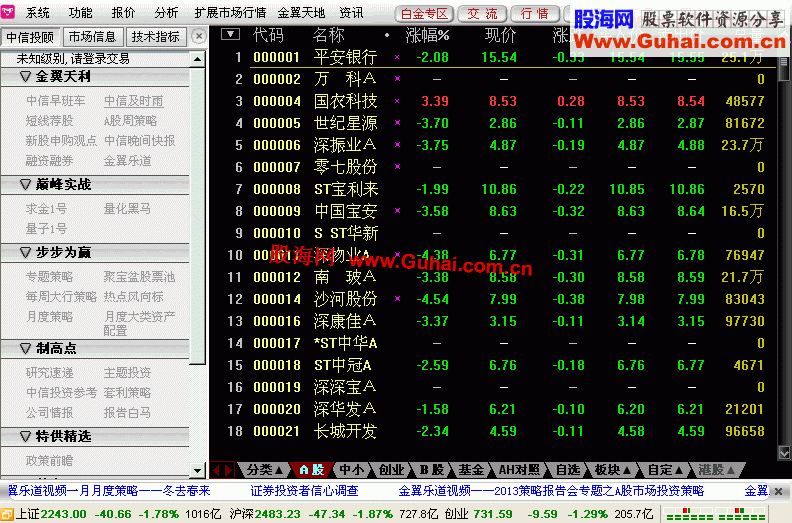Viewport: 792px width, 523px height.
Task: Sort by 涨幅% column header
Action: [x=427, y=35]
